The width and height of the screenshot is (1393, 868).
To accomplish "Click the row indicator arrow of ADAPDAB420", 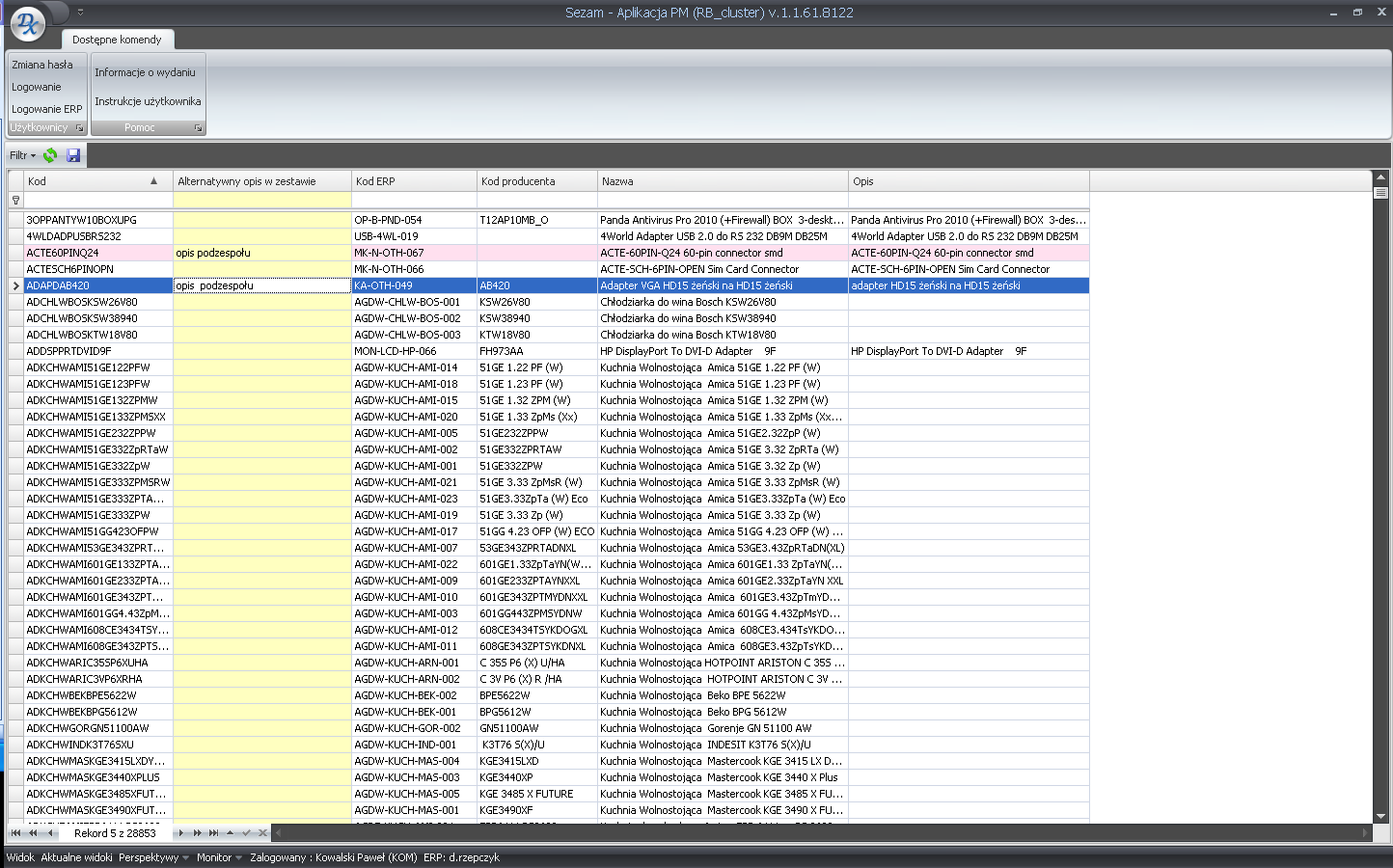I will [15, 285].
